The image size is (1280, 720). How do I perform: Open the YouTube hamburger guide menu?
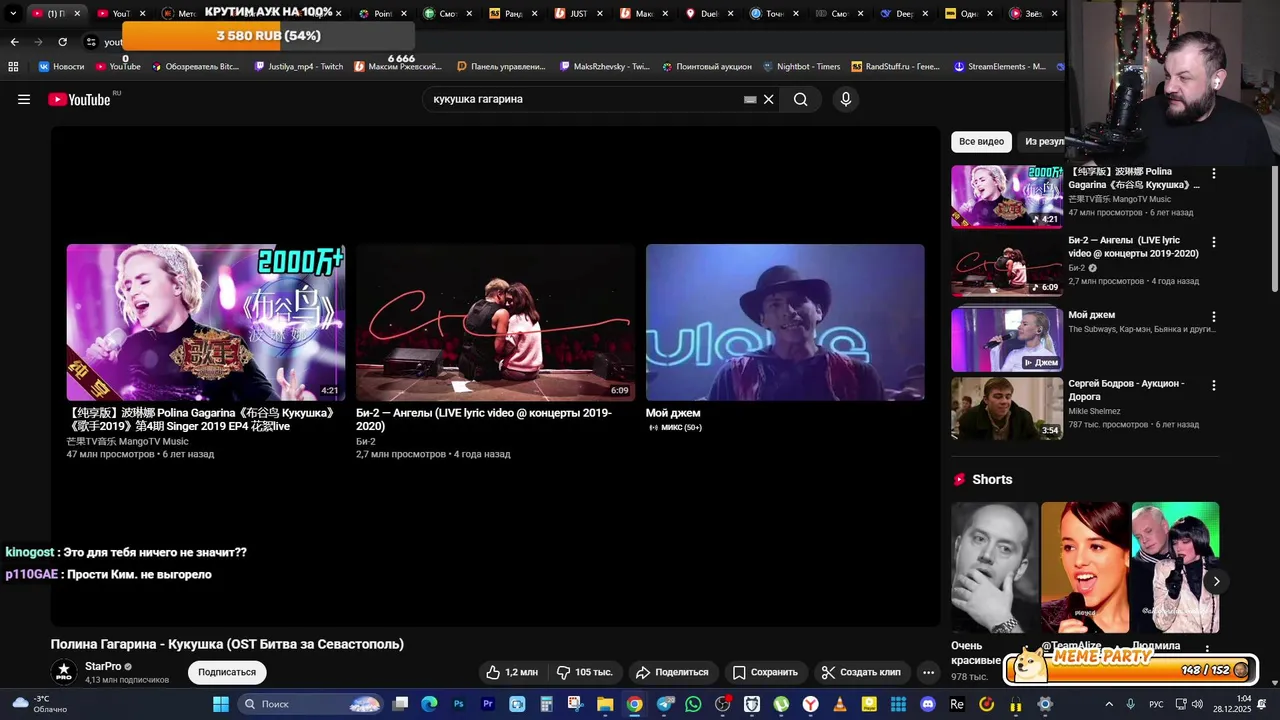point(24,99)
